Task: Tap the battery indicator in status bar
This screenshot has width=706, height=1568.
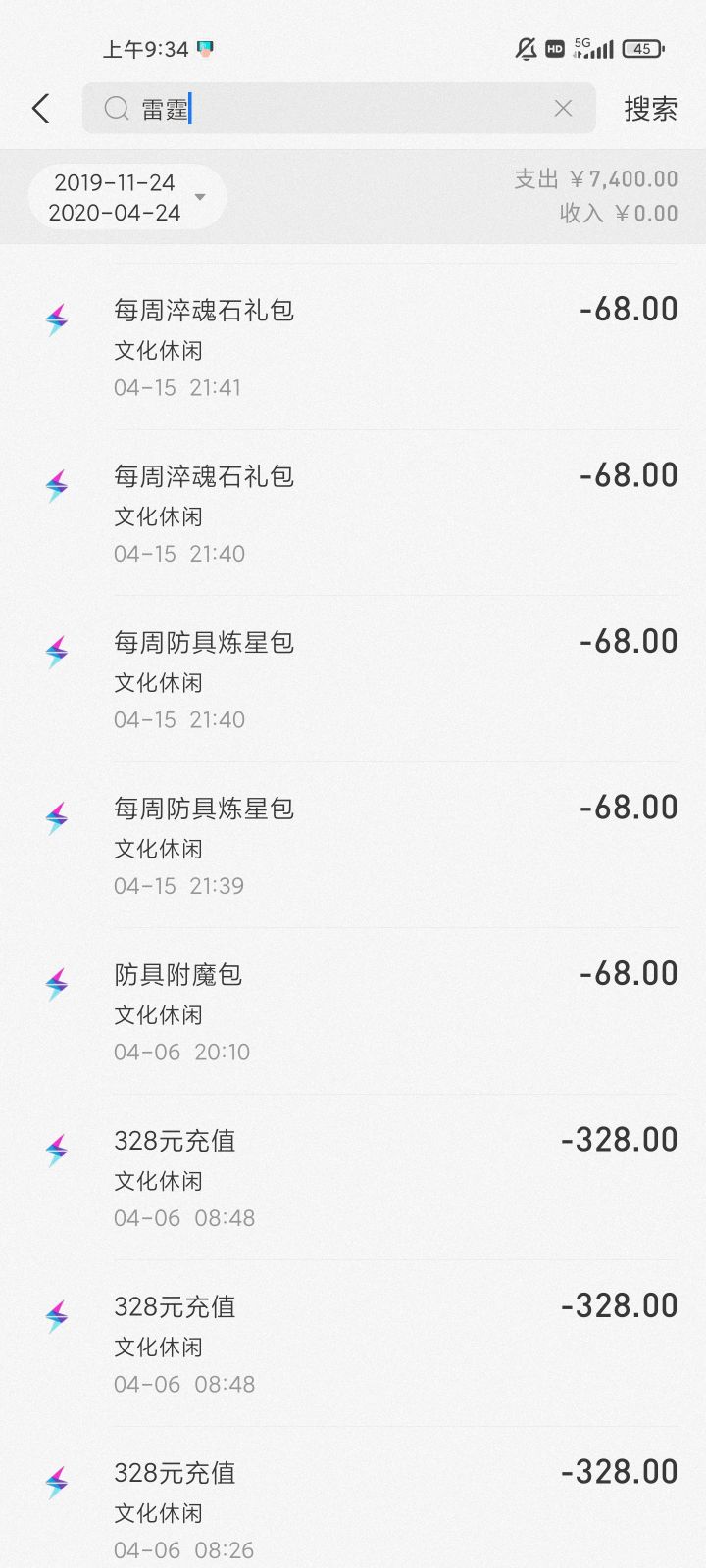Action: click(643, 48)
